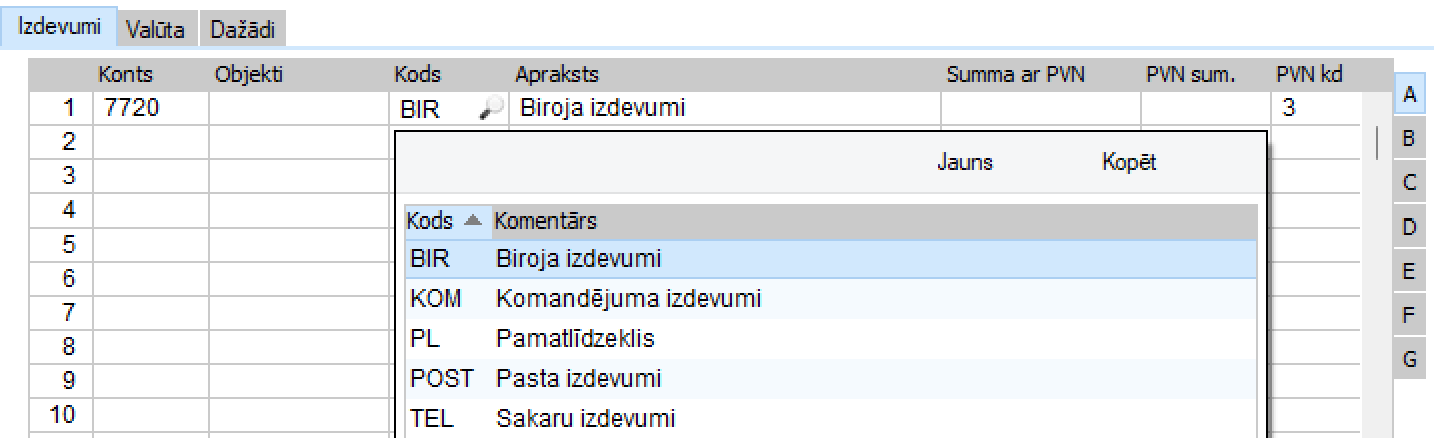The height and width of the screenshot is (438, 1434).
Task: Activate flip view G
Action: click(x=1409, y=359)
